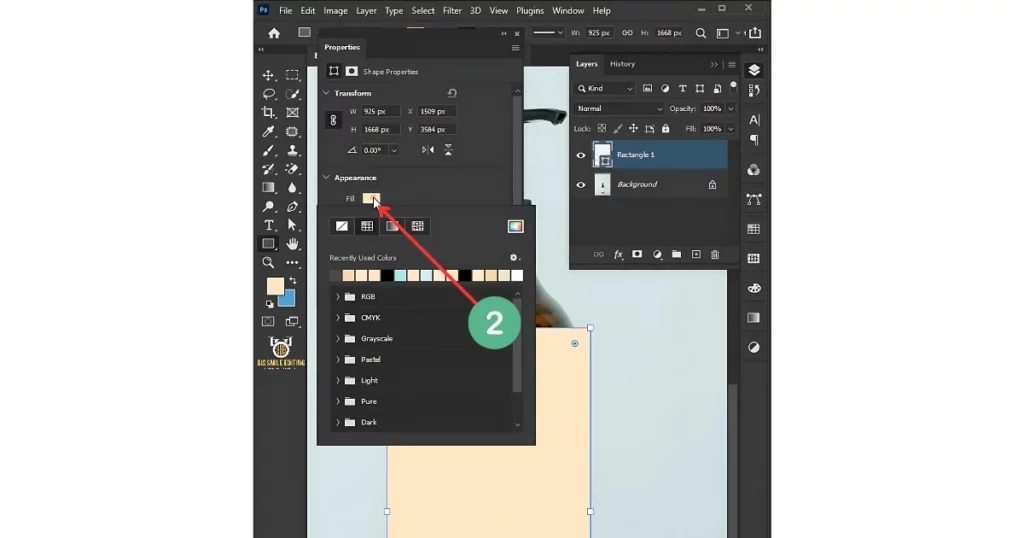This screenshot has height=538, width=1024.
Task: Open the color picker rainbow icon
Action: [x=515, y=227]
